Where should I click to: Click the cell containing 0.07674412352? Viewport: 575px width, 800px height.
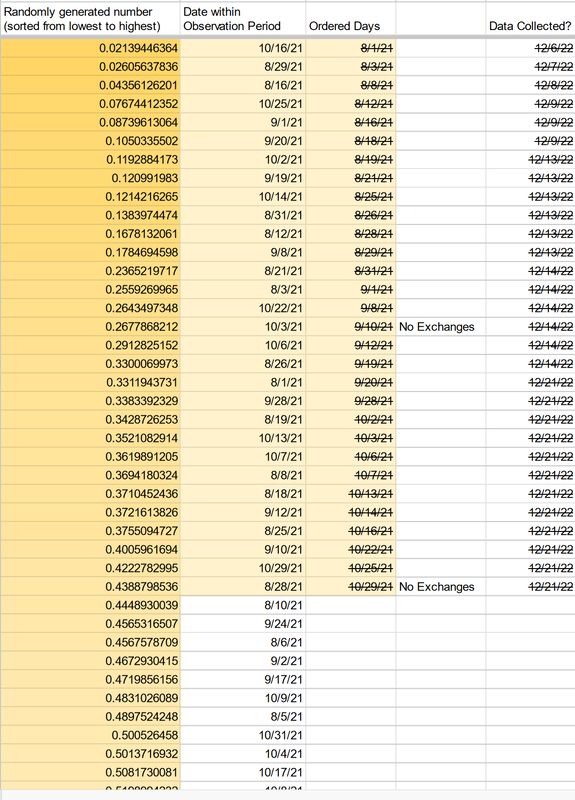coord(90,104)
